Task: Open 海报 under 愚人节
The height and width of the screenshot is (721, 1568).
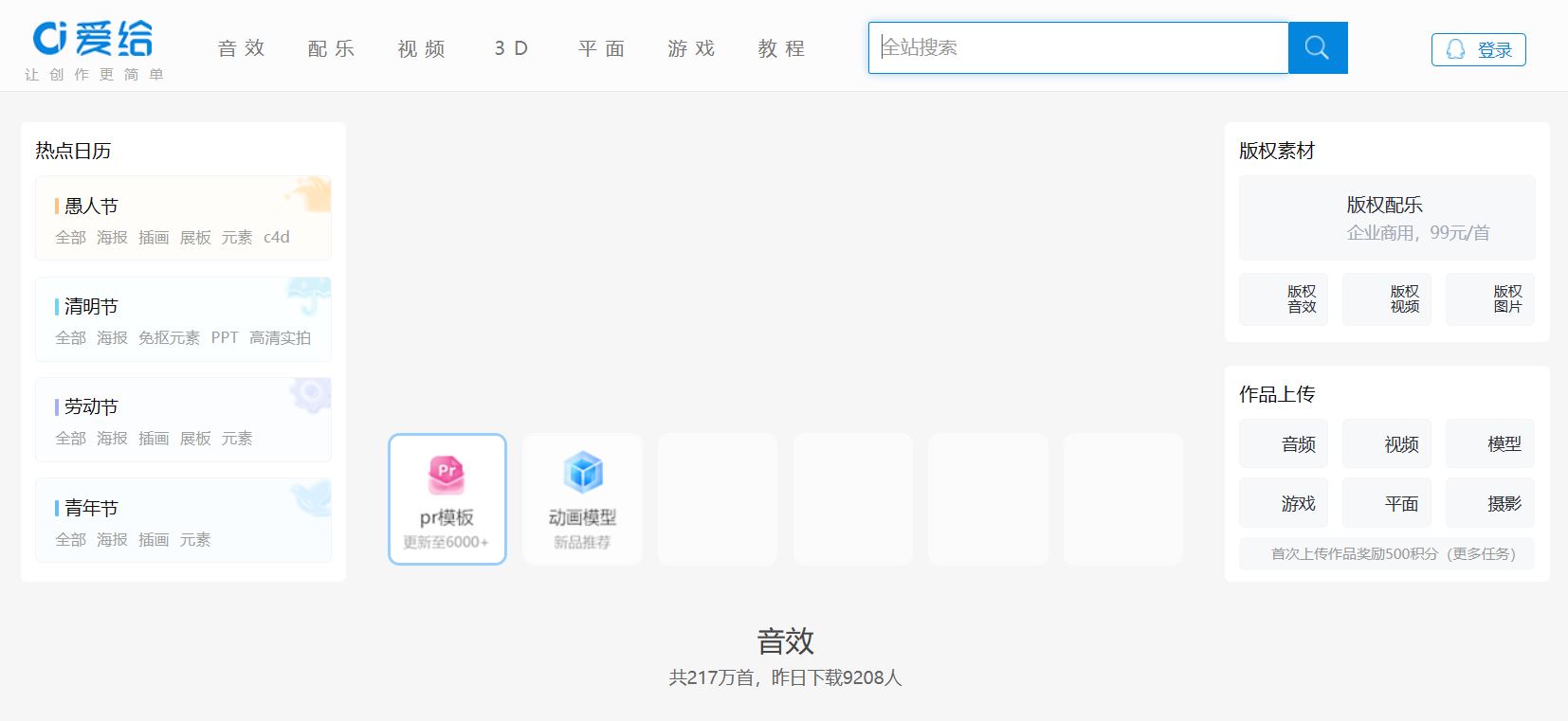Action: (112, 237)
